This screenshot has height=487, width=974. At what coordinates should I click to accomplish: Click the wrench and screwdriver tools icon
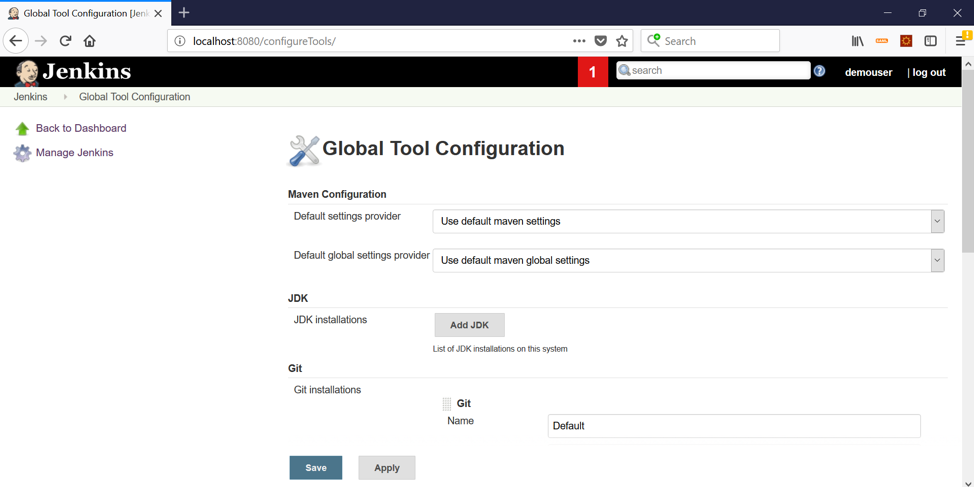tap(304, 151)
